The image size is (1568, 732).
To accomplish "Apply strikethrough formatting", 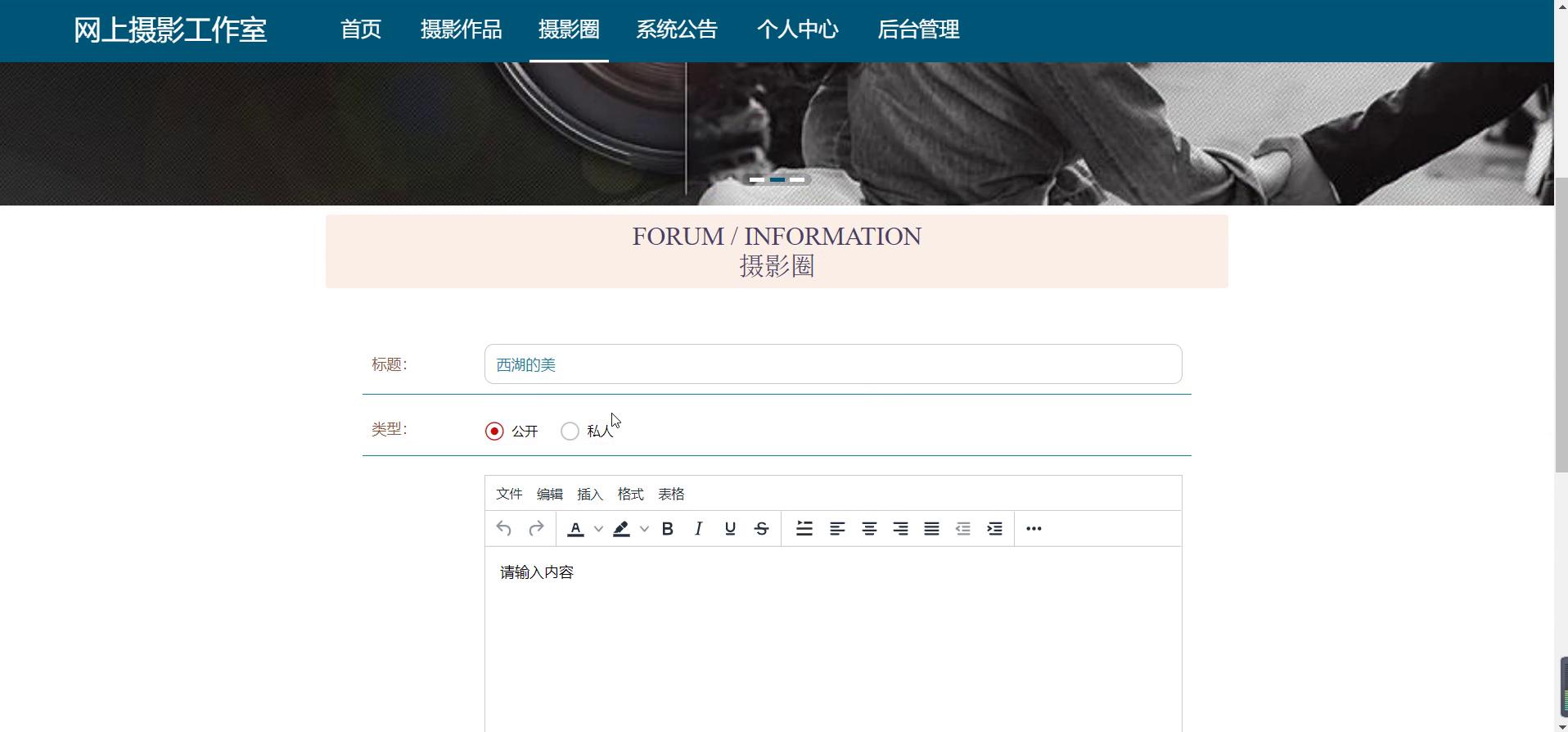I will (761, 529).
